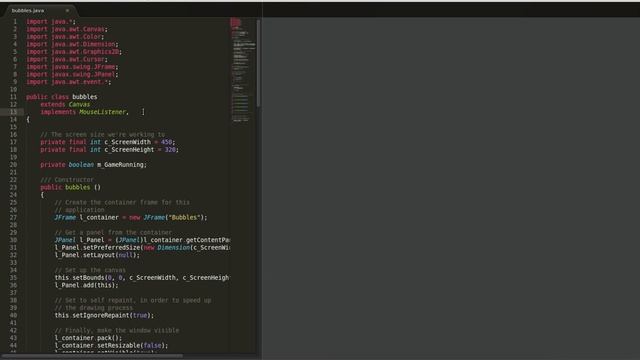The width and height of the screenshot is (640, 360).
Task: Click 'private boolean m_GameRunning;' line
Action: [93, 165]
